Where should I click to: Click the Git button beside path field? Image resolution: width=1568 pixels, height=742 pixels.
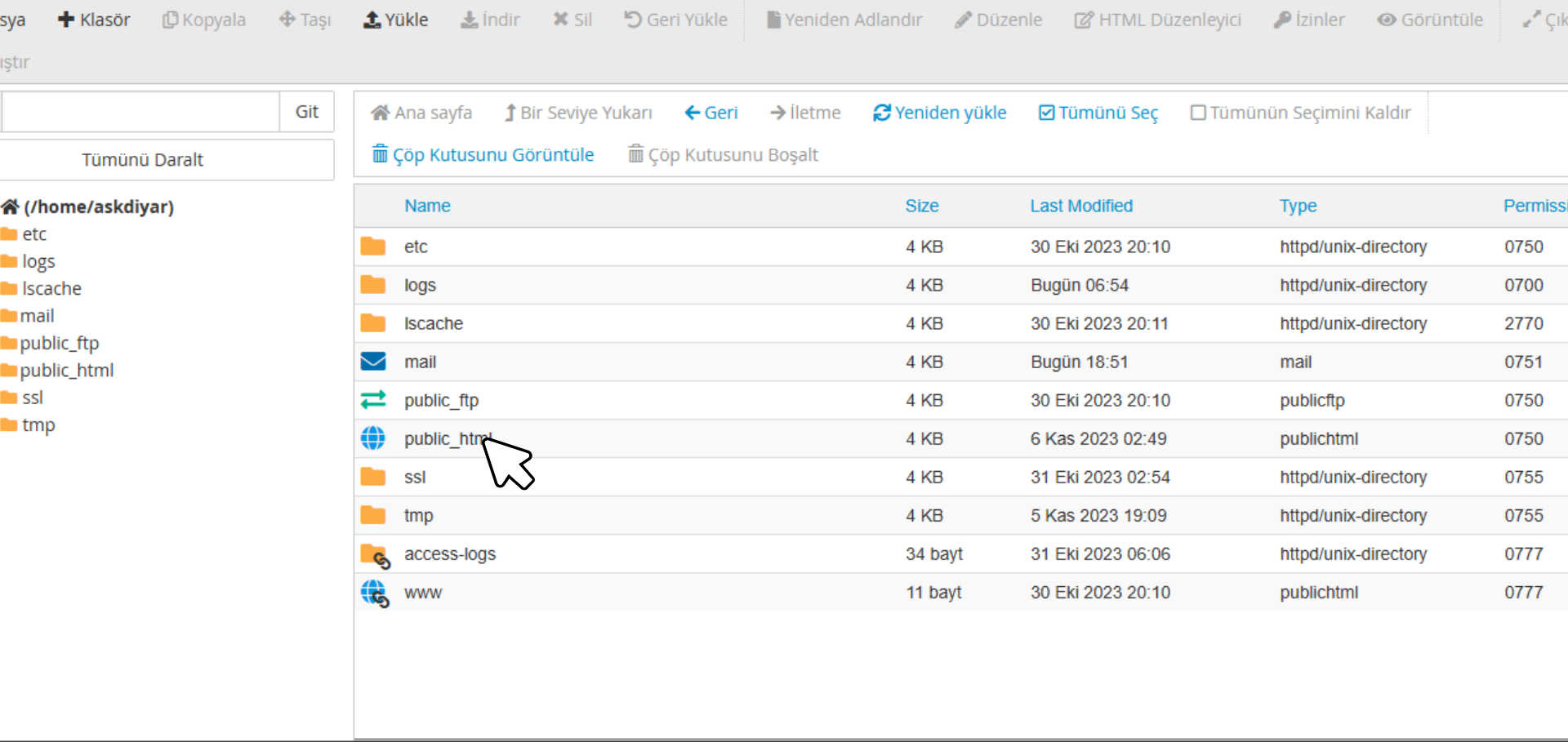click(x=307, y=112)
